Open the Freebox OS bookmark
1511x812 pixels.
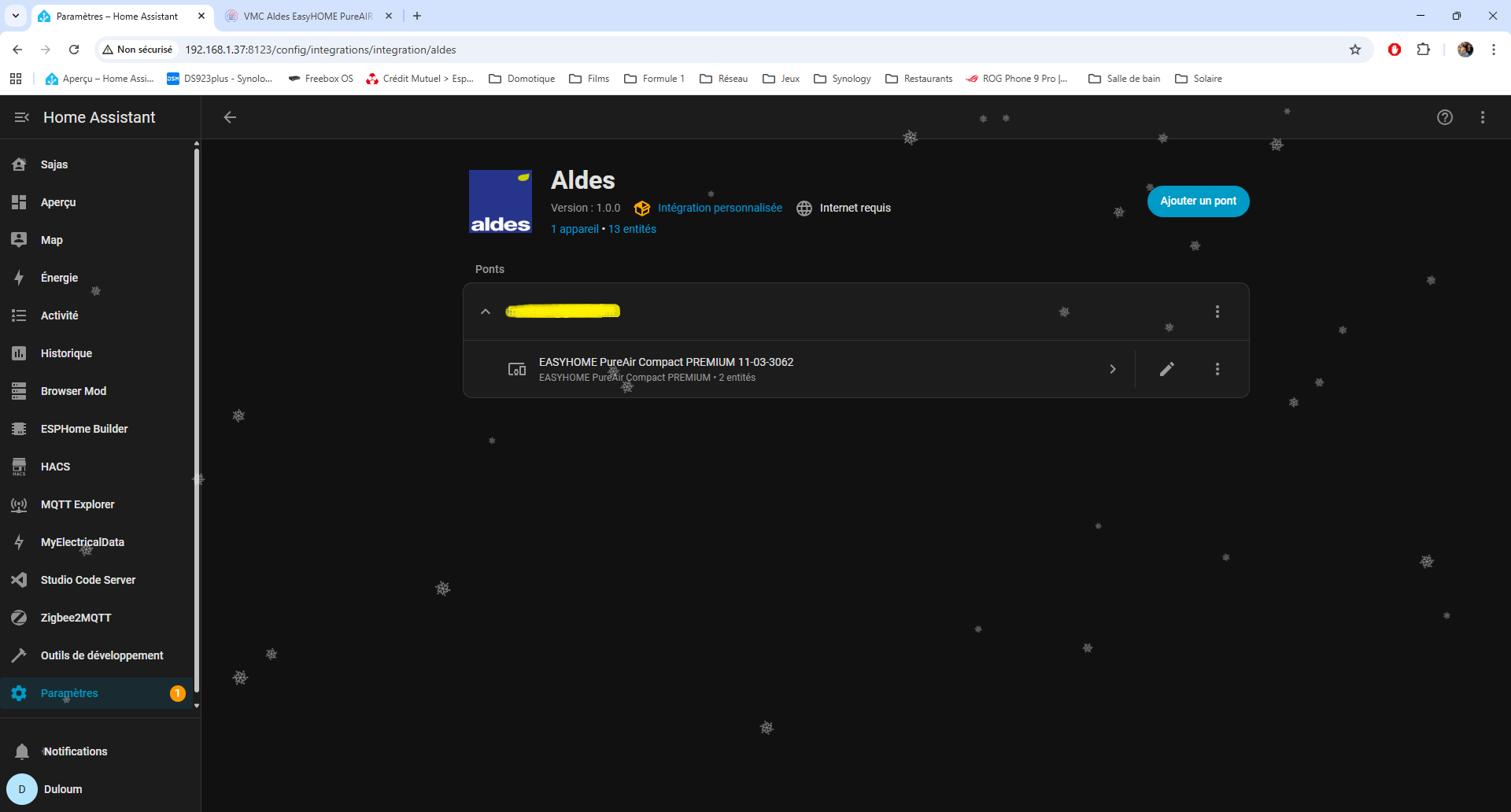(320, 79)
